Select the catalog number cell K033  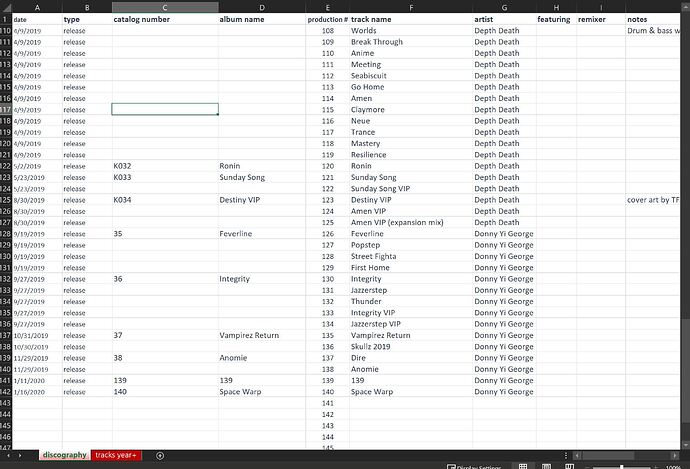point(165,177)
